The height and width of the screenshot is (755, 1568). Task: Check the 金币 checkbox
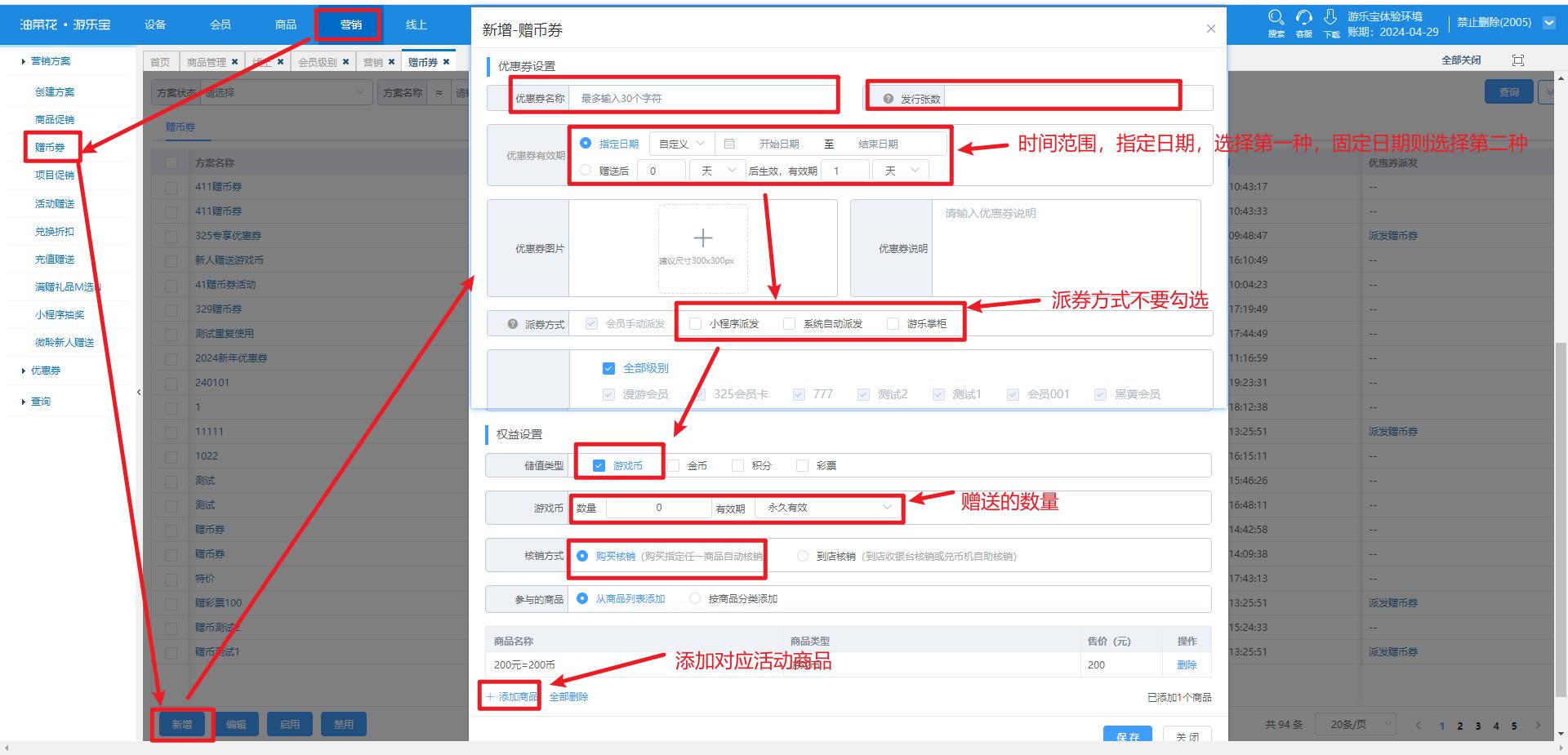(674, 465)
